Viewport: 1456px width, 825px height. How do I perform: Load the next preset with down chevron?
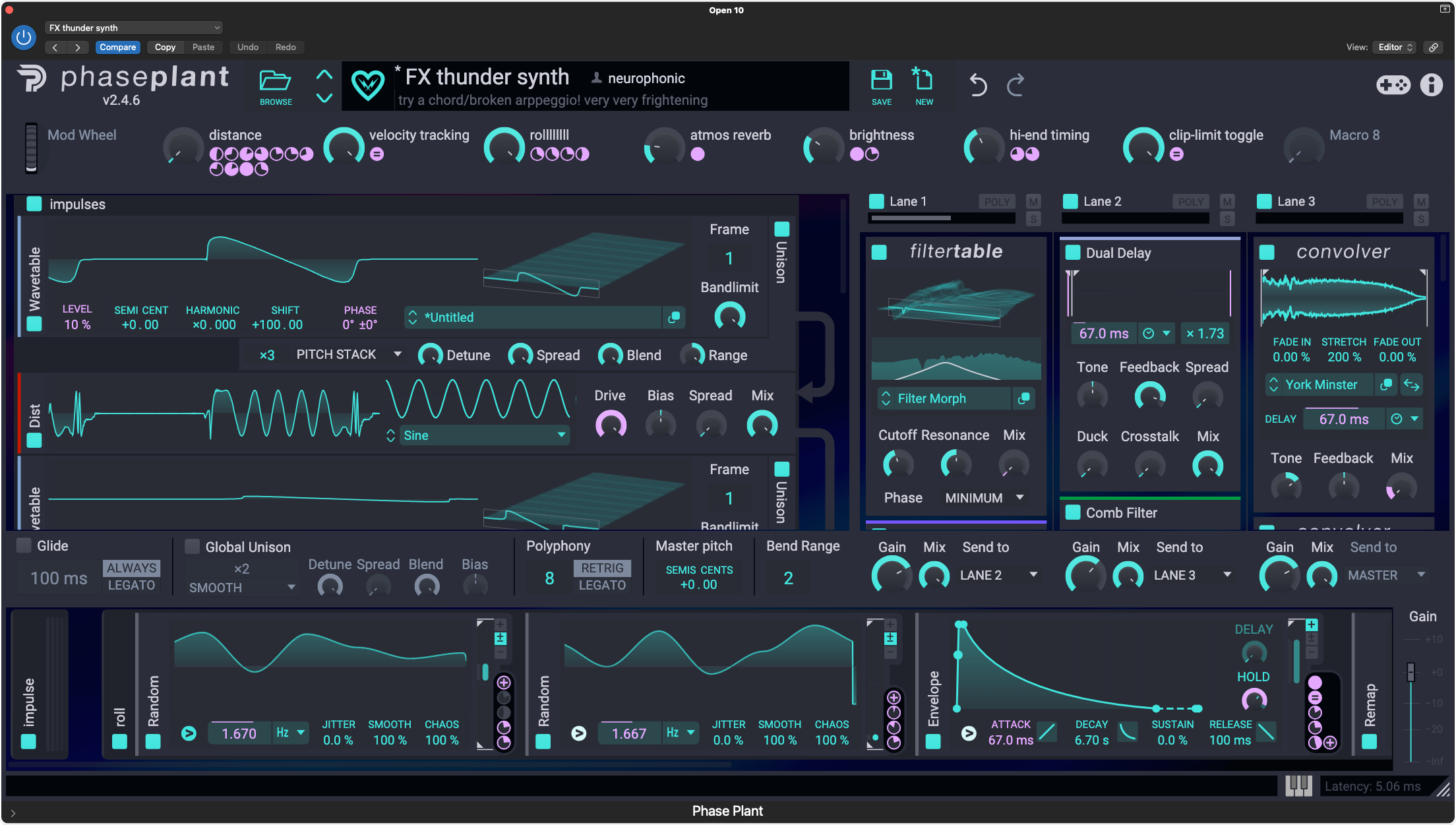pyautogui.click(x=324, y=98)
